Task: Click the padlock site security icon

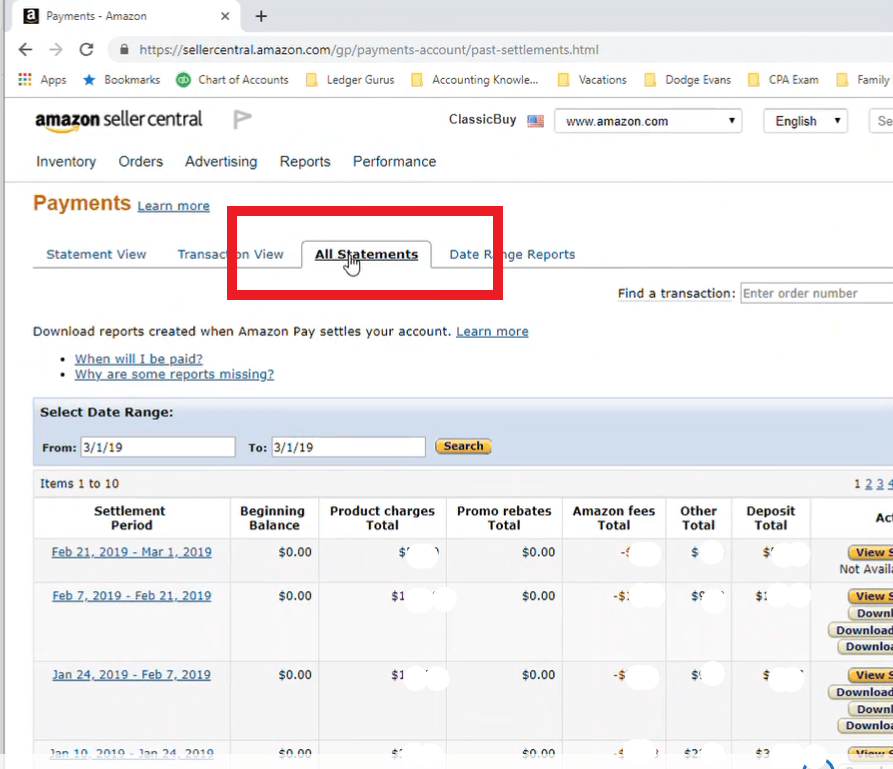Action: 124,50
